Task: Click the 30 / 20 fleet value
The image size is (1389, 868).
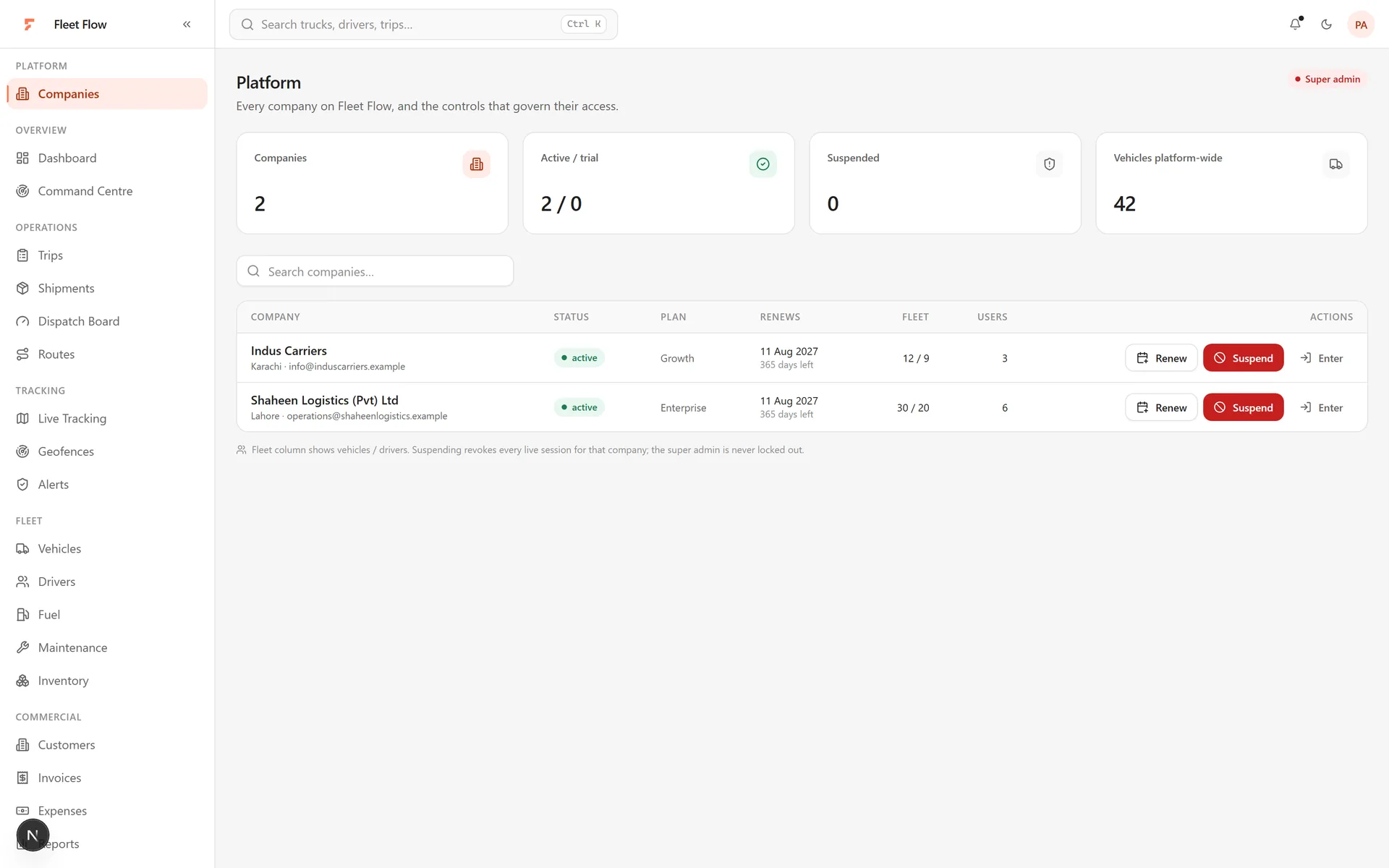Action: [913, 408]
